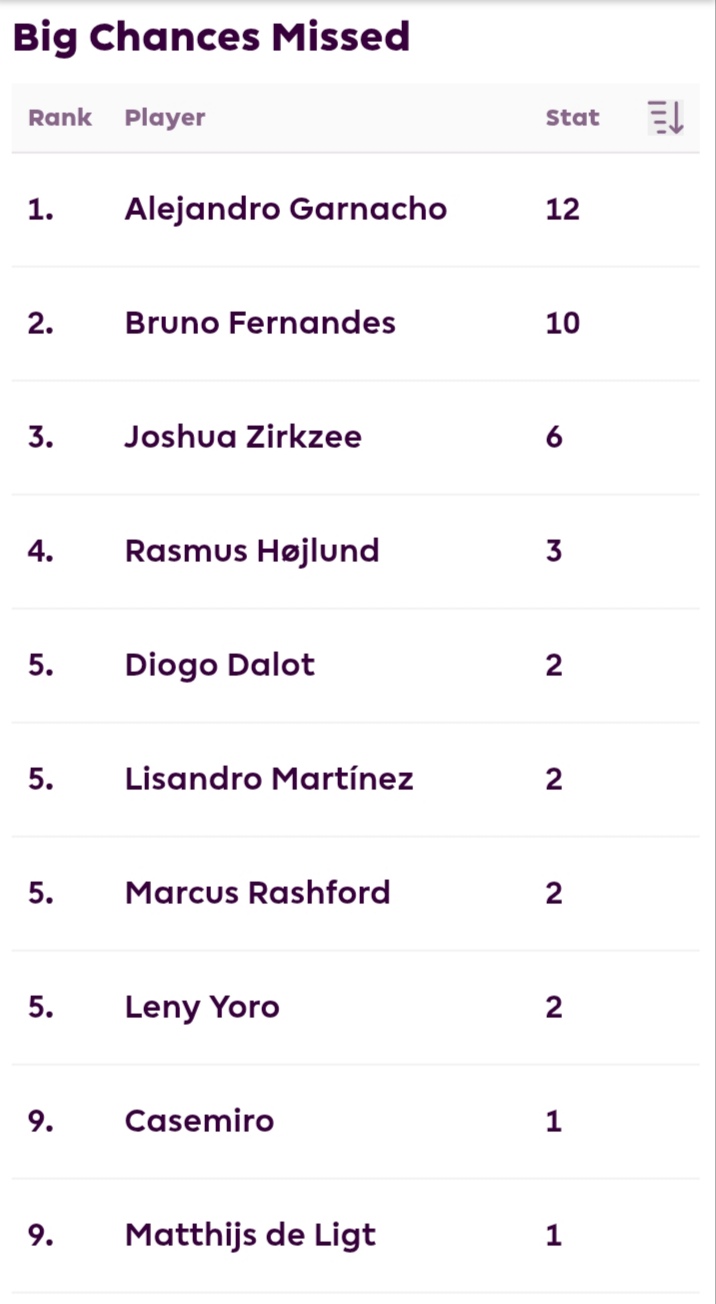Select Rasmus Højlund from the table

tap(356, 551)
